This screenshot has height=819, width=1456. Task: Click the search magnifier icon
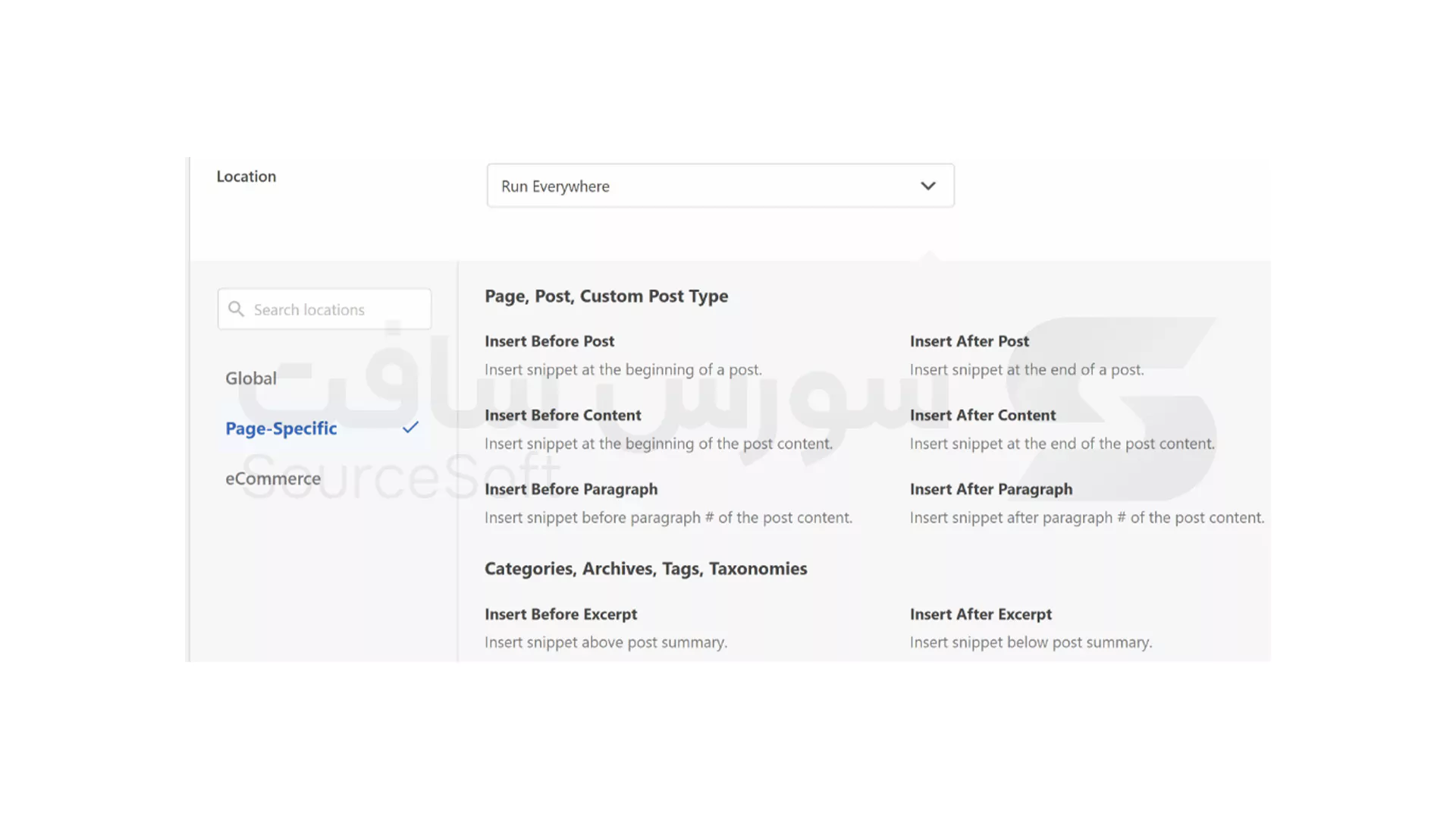tap(236, 309)
